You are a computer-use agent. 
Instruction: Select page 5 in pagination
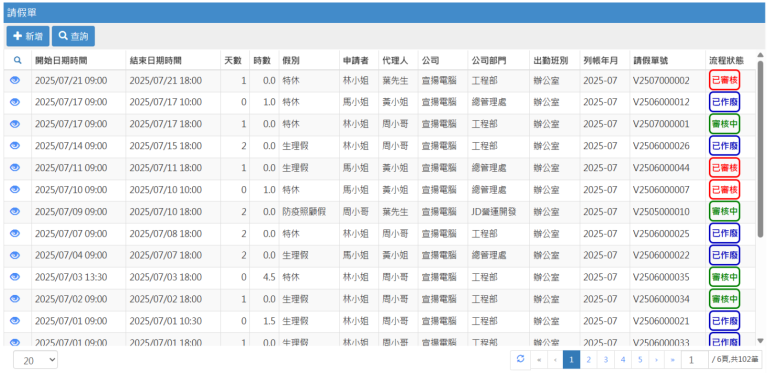click(x=640, y=360)
